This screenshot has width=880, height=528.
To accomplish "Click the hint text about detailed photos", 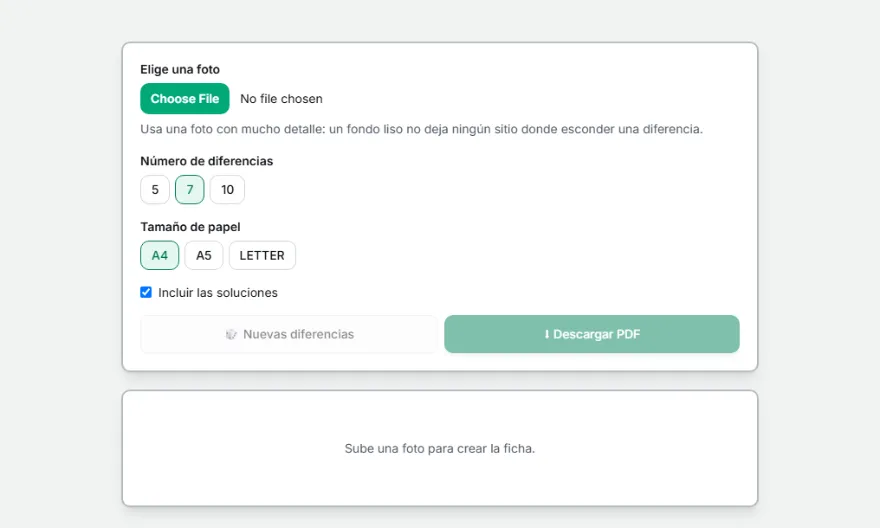I will [421, 129].
